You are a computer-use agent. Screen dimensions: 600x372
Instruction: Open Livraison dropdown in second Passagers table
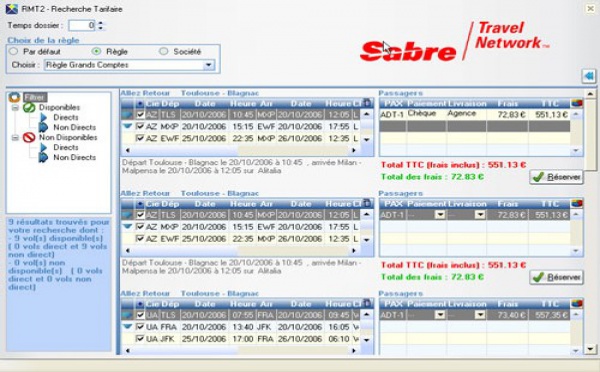click(x=480, y=215)
